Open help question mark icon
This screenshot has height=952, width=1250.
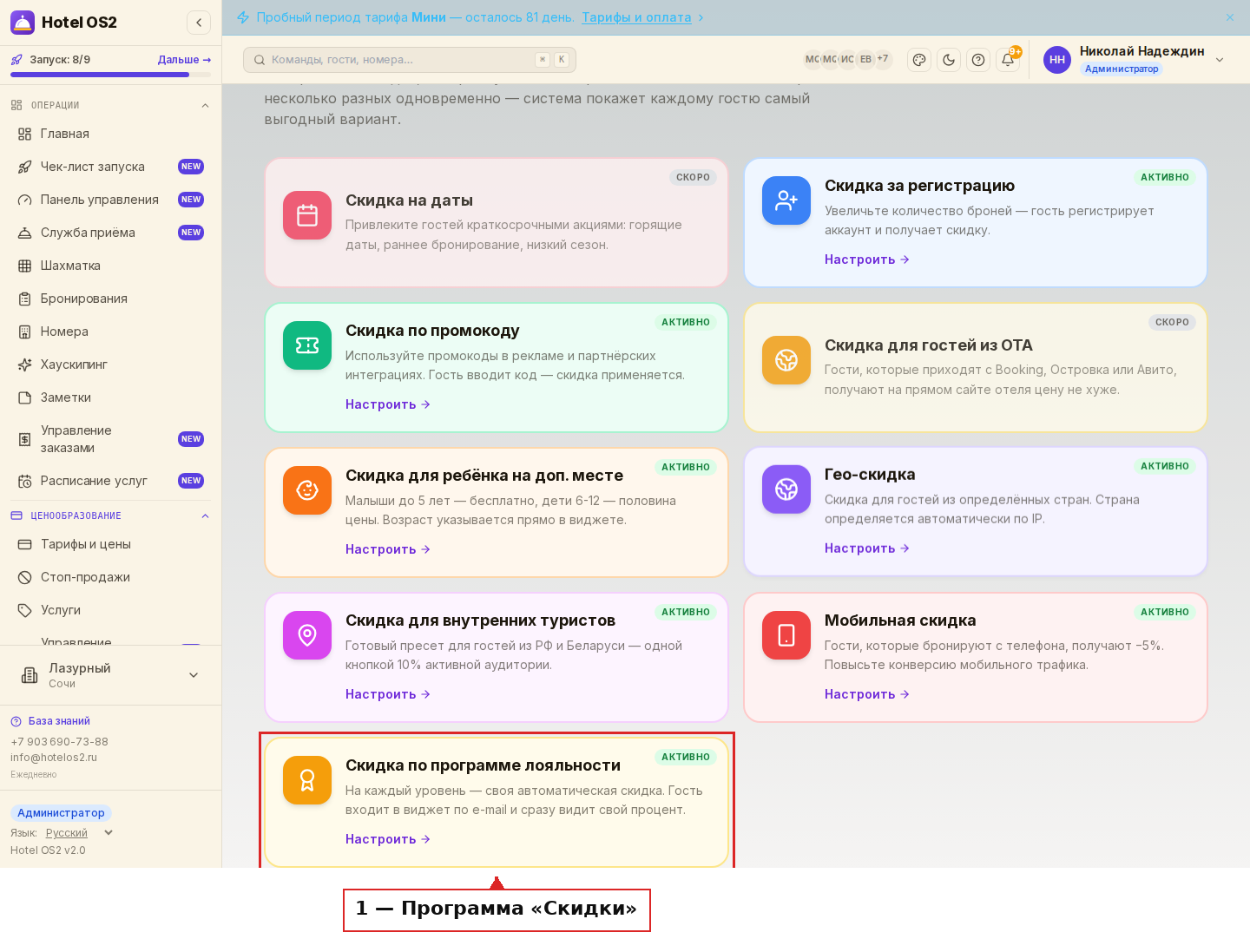[x=978, y=60]
